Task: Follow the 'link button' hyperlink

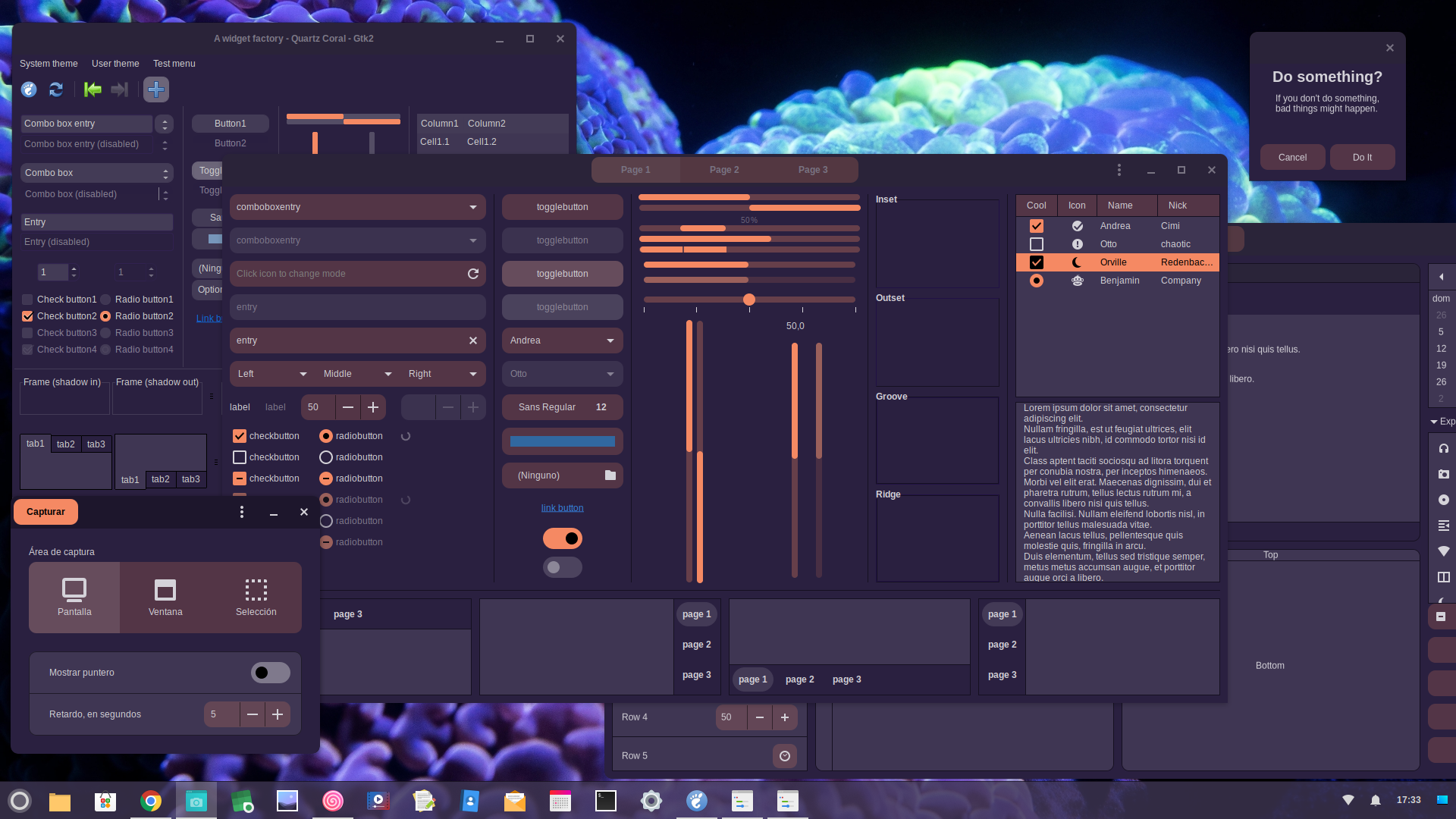Action: [563, 508]
